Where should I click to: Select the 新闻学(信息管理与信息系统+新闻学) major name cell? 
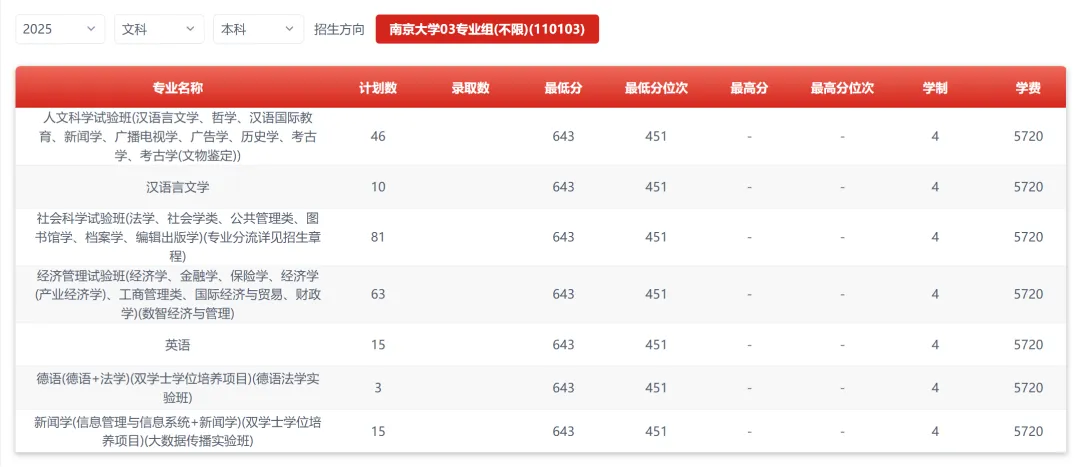pos(178,431)
